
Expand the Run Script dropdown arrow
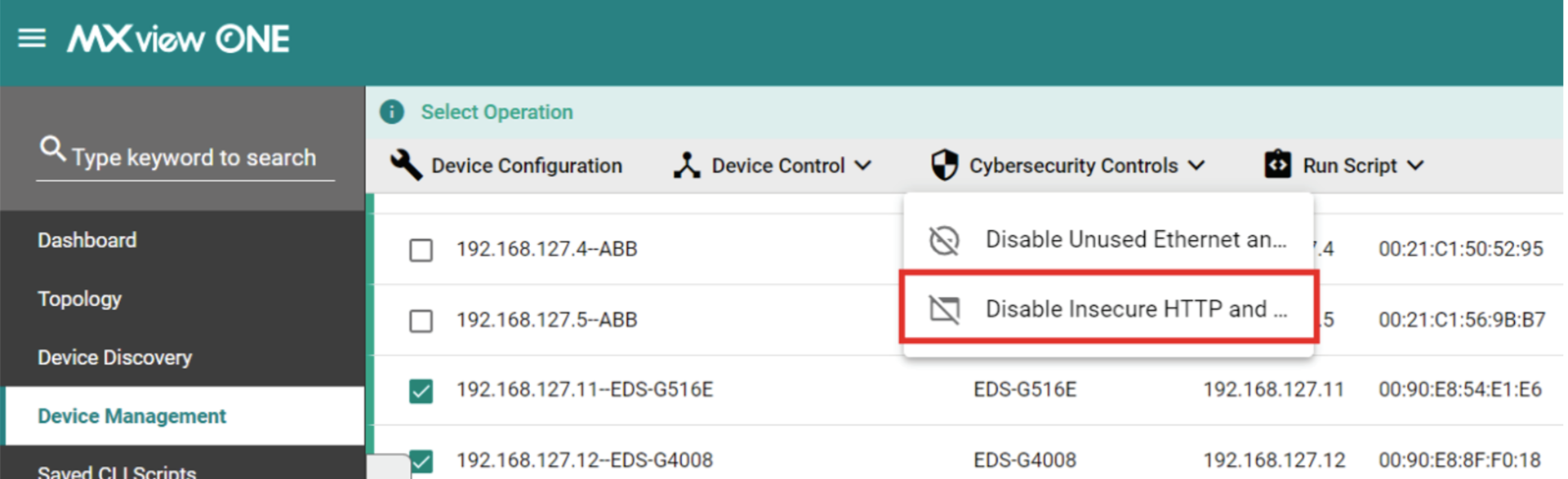point(1415,166)
